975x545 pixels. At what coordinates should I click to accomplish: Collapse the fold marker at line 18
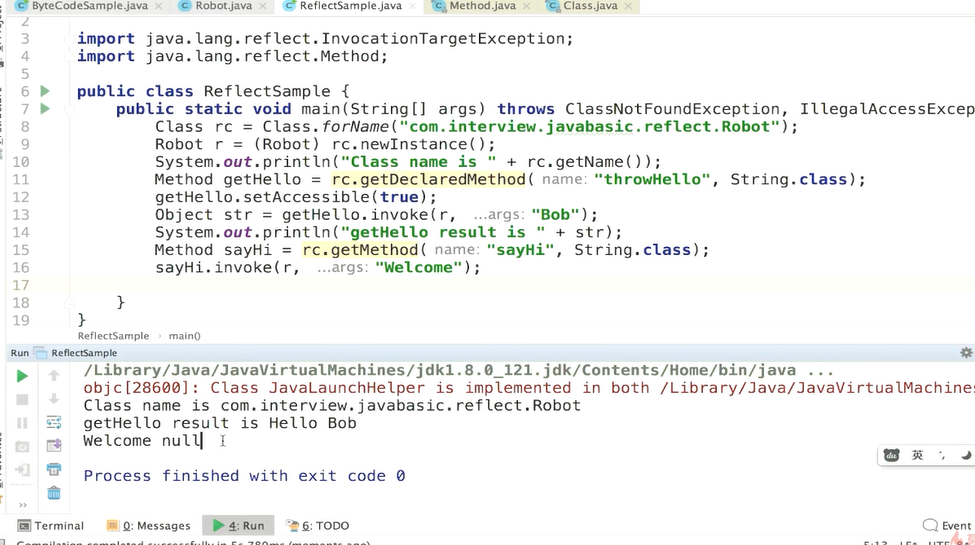click(68, 303)
